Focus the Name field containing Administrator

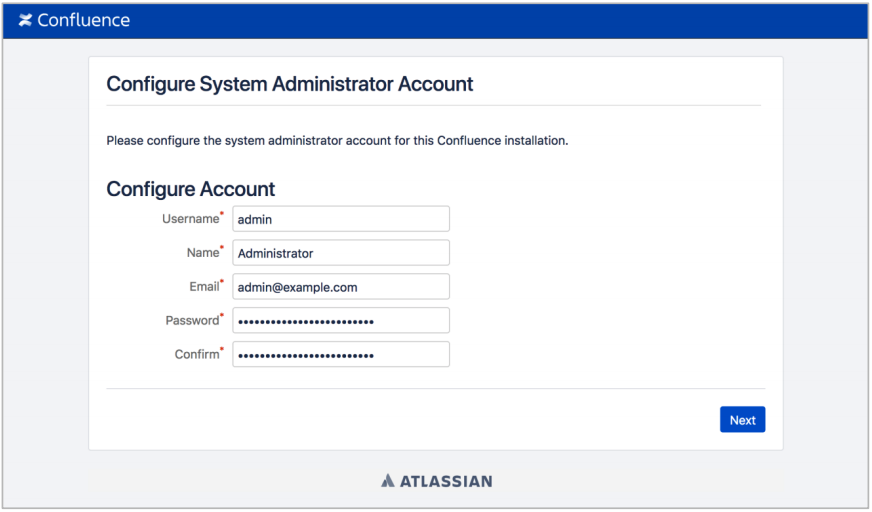(341, 253)
